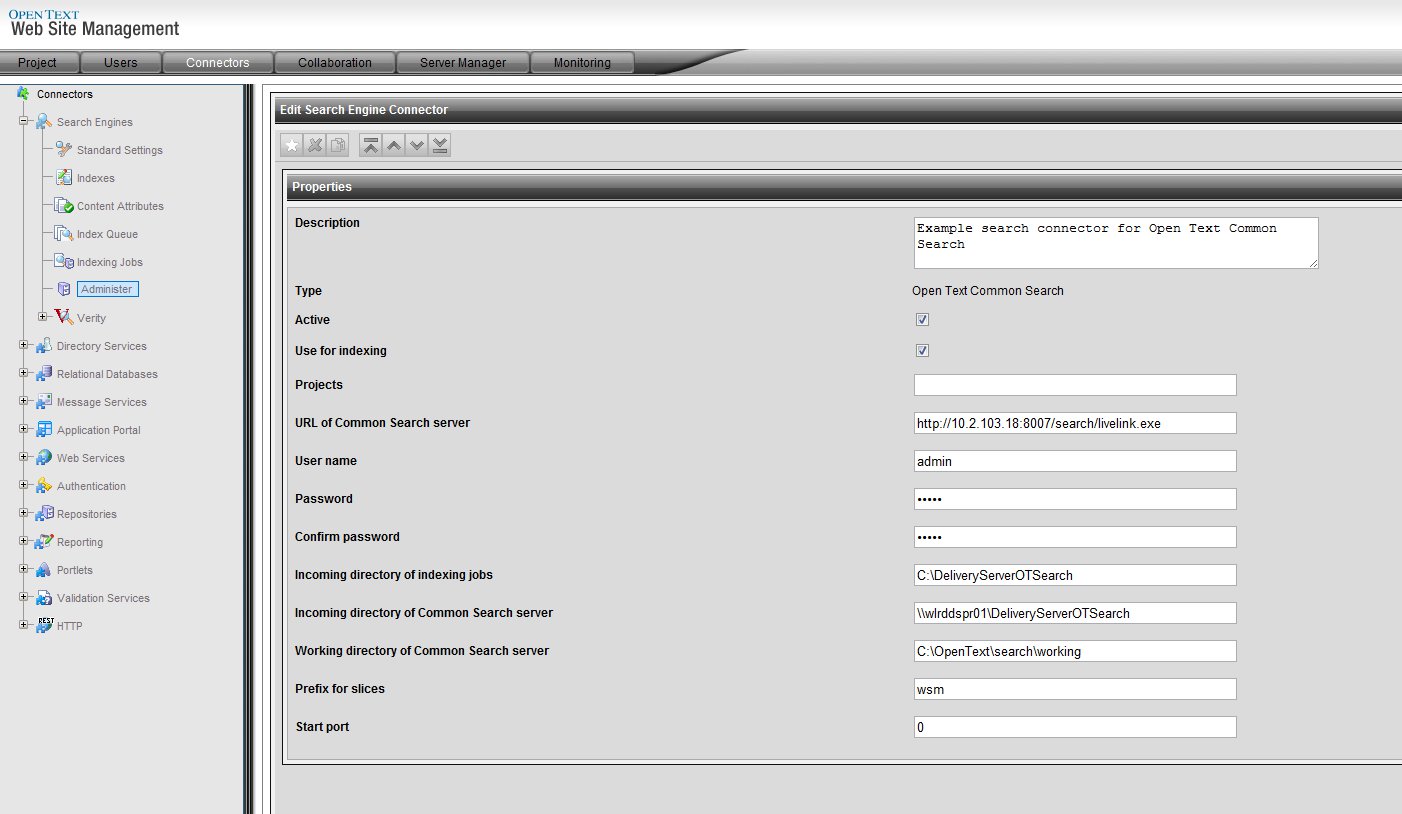Expand the Verity tree node
This screenshot has width=1402, height=814.
[43, 317]
